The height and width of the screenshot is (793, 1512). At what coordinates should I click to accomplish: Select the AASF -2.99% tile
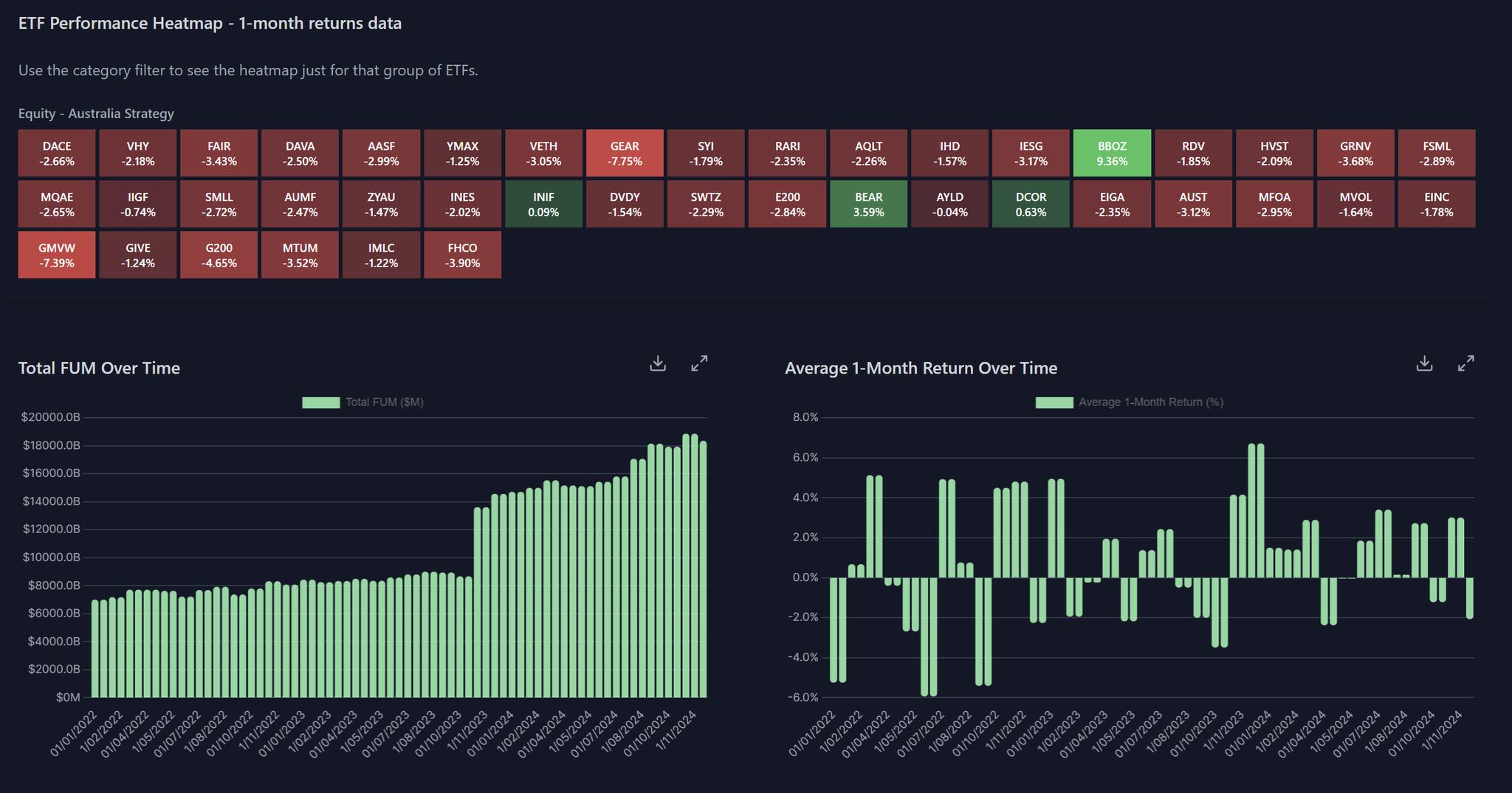[x=381, y=153]
